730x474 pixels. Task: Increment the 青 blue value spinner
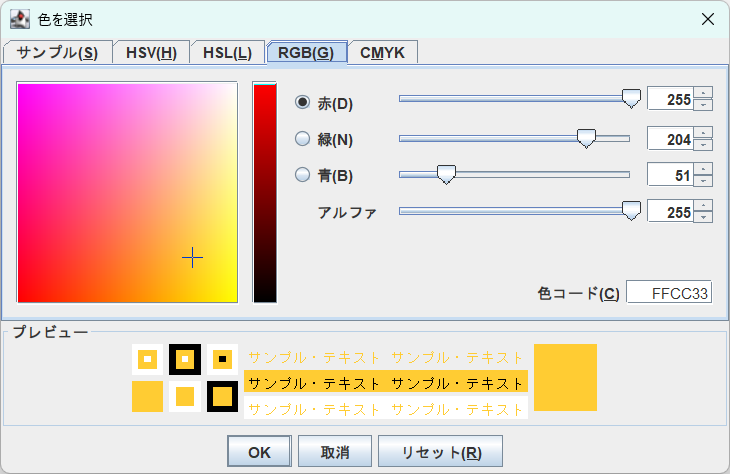pyautogui.click(x=703, y=169)
